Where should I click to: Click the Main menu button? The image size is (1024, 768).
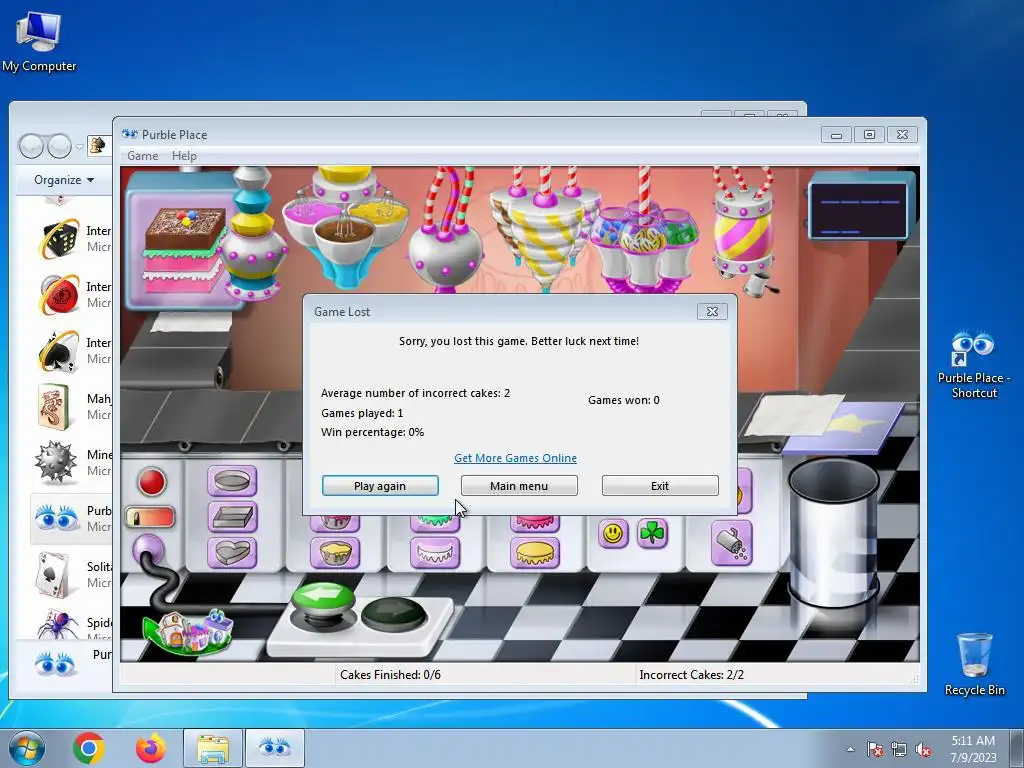(519, 486)
